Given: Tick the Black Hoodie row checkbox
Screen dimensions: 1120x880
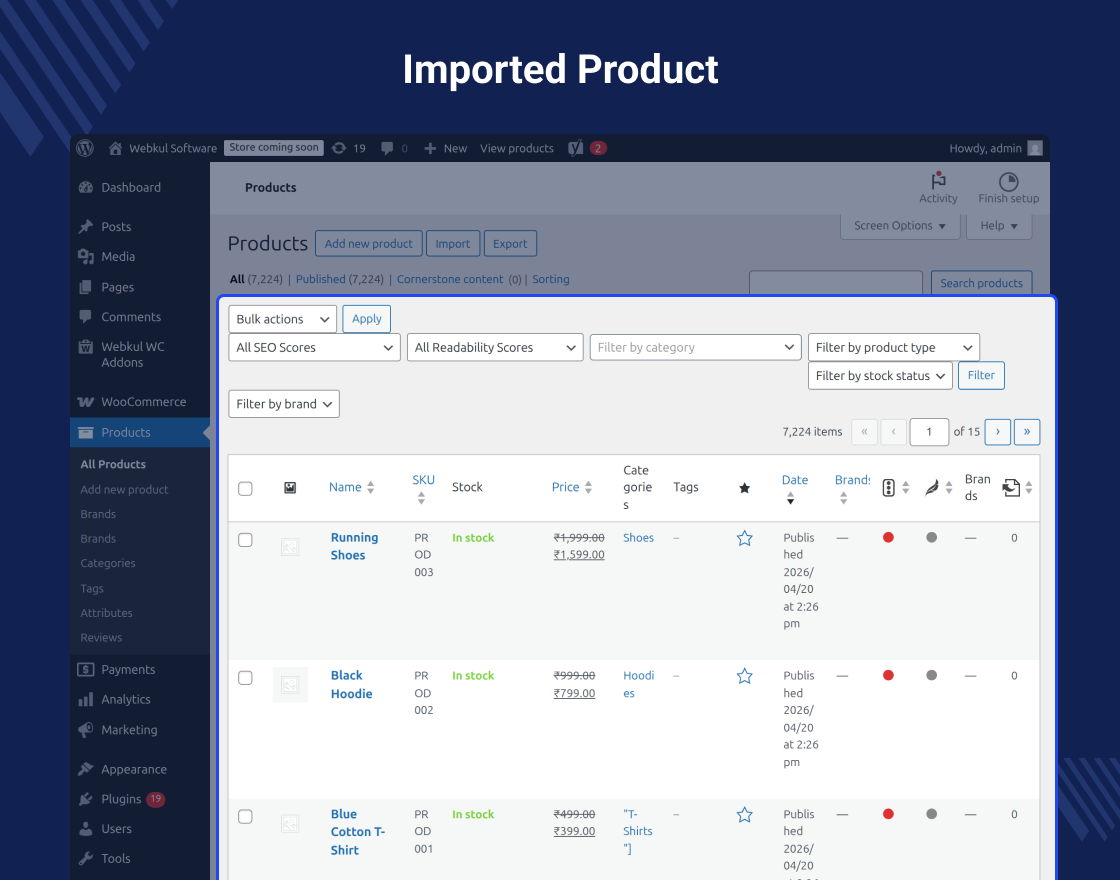Looking at the screenshot, I should click(245, 678).
